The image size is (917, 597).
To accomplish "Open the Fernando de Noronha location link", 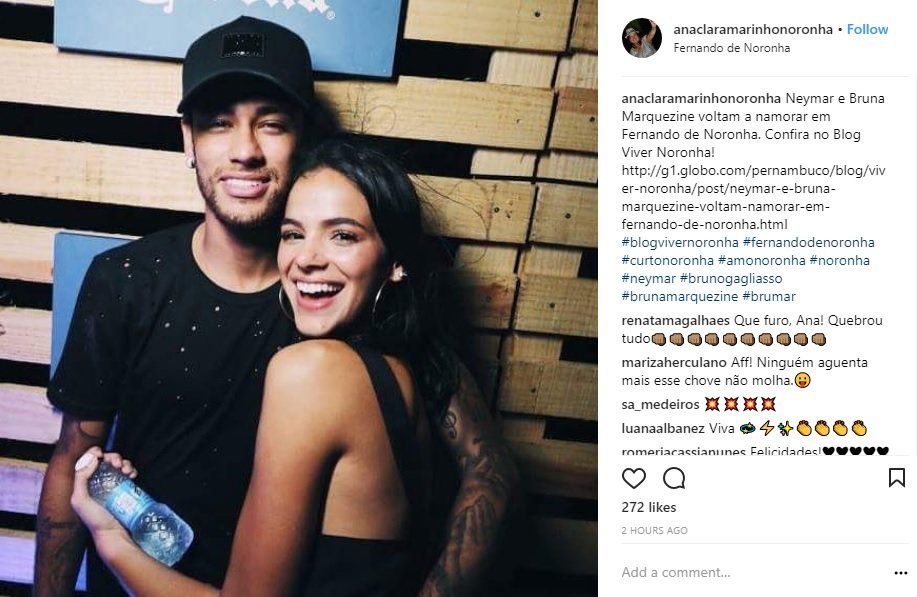I will [732, 48].
